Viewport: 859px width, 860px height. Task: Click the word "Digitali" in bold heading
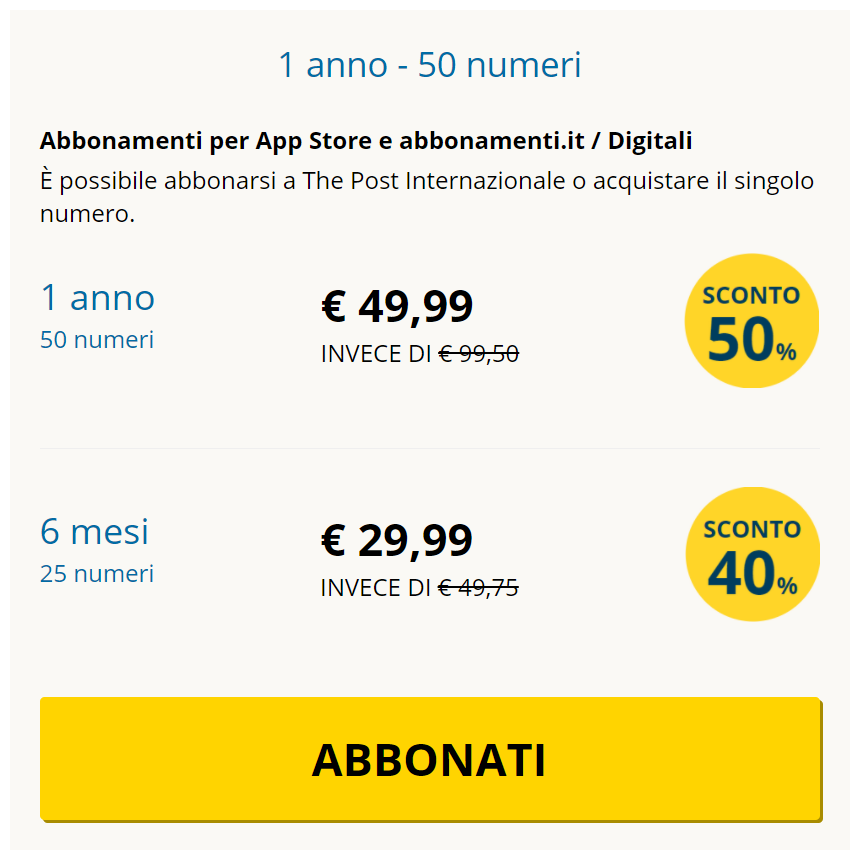[x=650, y=142]
